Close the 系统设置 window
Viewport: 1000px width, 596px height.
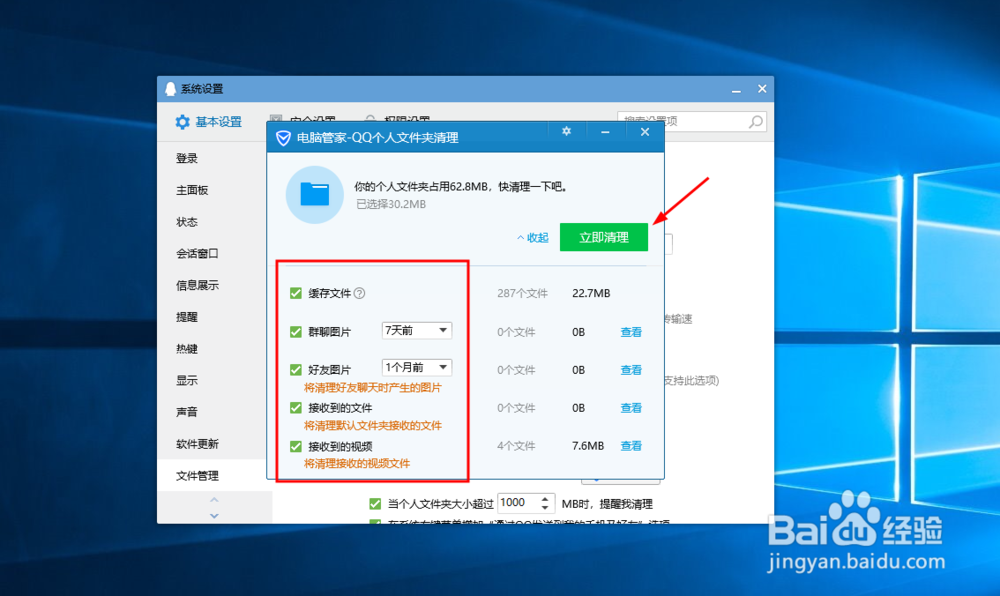[762, 89]
